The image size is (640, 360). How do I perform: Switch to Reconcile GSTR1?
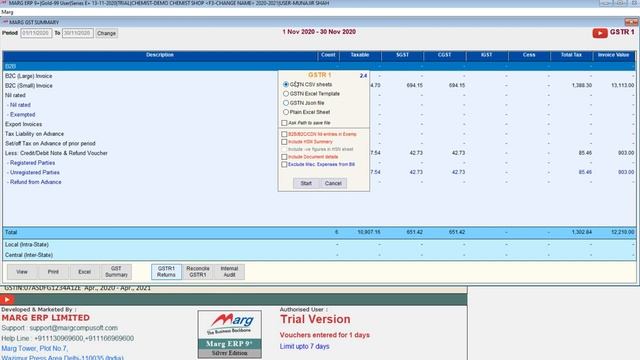[x=198, y=272]
